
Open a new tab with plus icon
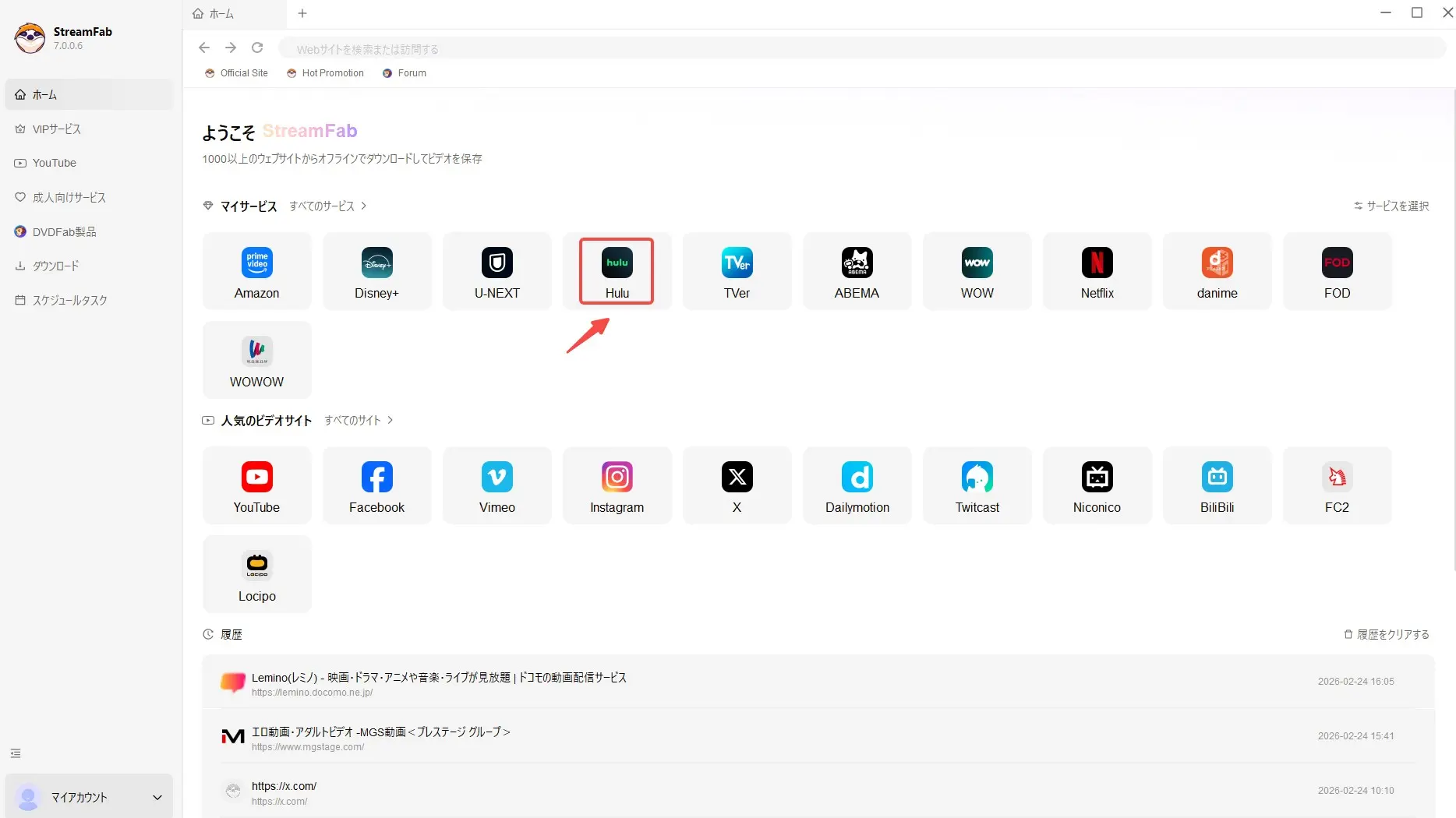302,13
